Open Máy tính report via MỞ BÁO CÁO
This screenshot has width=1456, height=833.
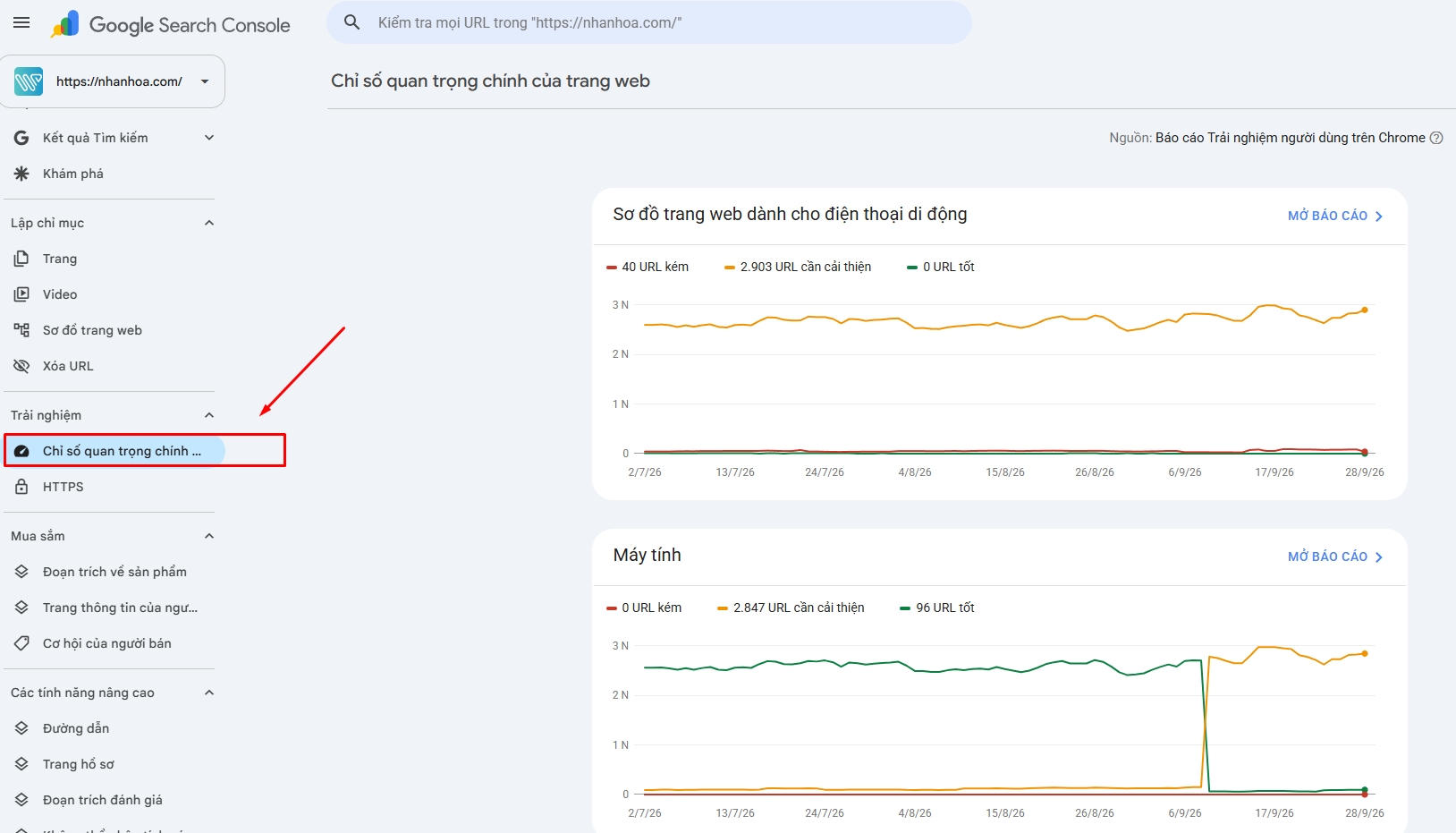click(x=1335, y=557)
